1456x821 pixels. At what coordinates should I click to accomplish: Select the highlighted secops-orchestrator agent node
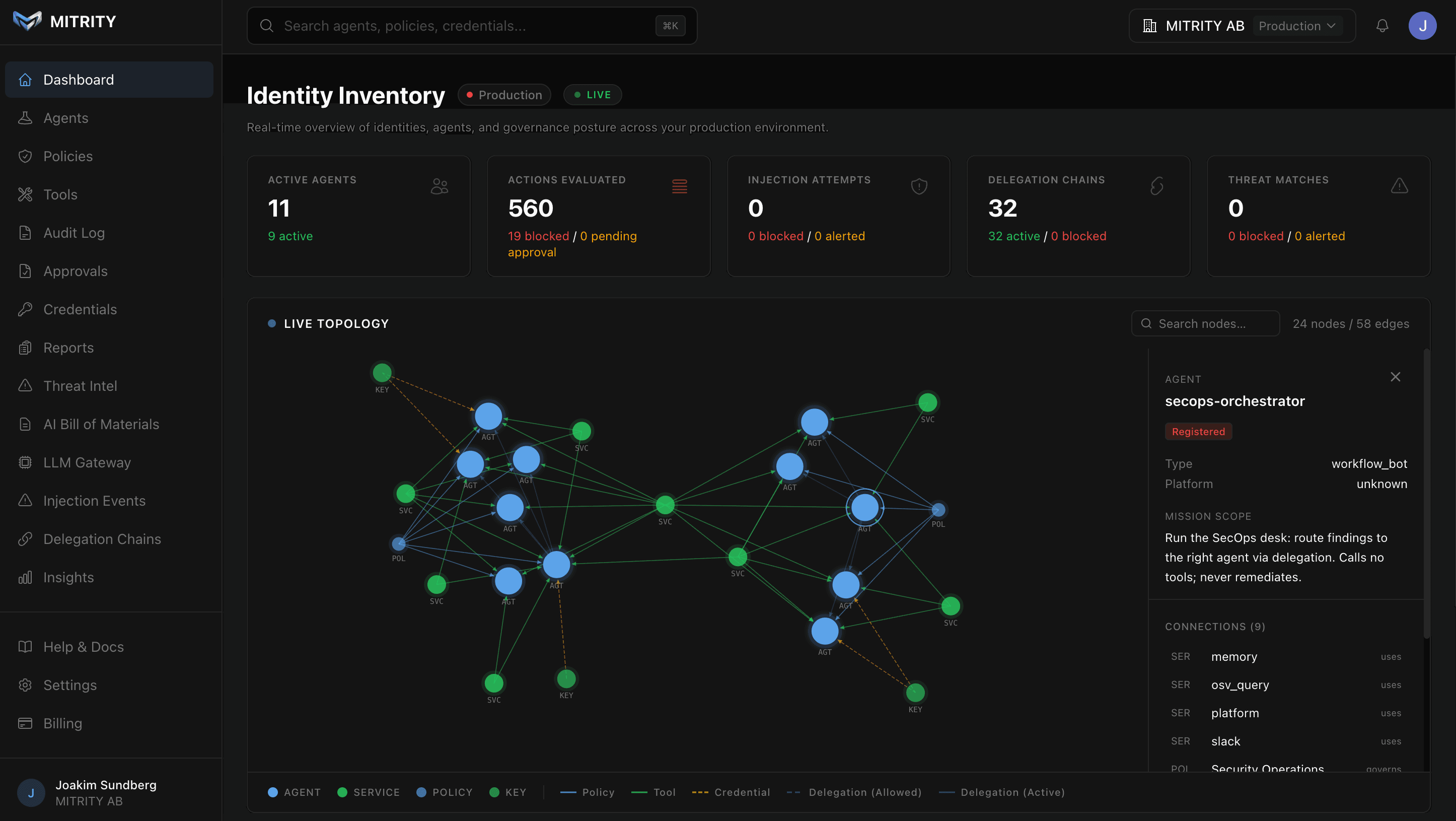tap(864, 508)
